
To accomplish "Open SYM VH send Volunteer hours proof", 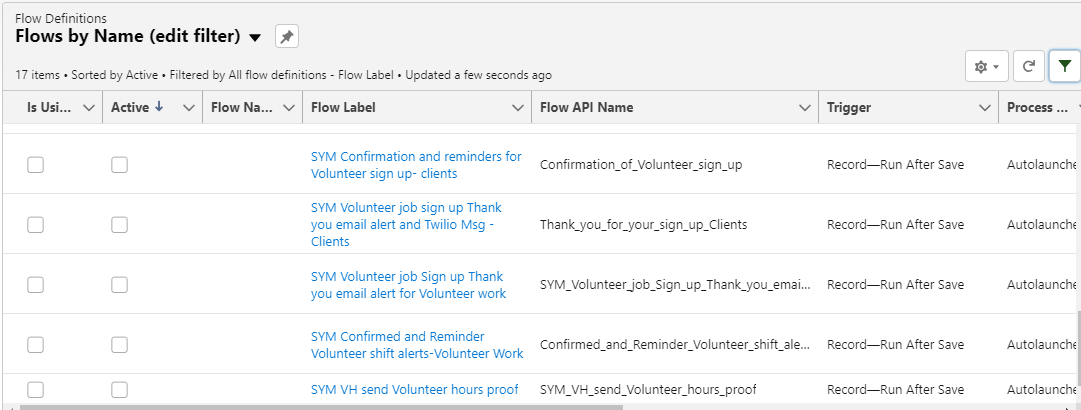I will (414, 389).
